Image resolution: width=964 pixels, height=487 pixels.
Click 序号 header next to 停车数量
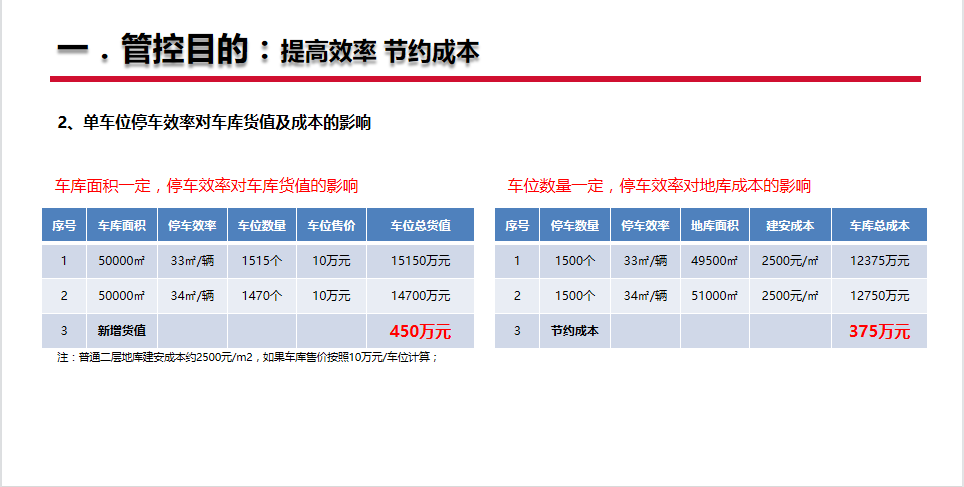pos(517,225)
